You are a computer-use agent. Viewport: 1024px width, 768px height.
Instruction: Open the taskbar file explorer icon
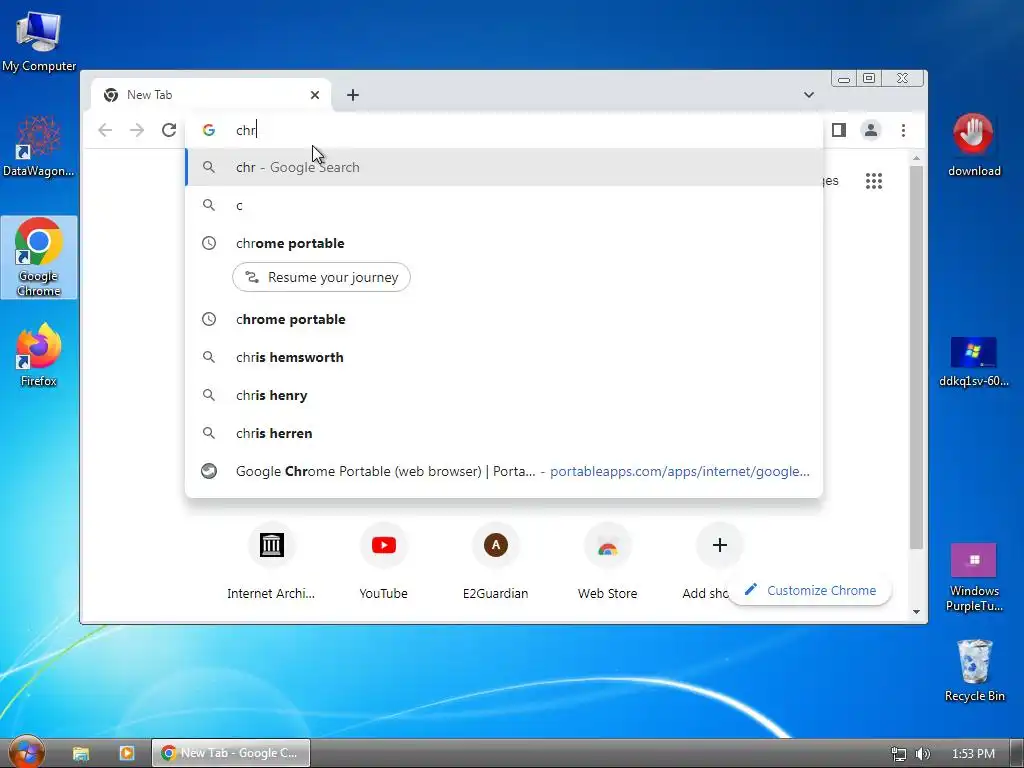[x=80, y=753]
